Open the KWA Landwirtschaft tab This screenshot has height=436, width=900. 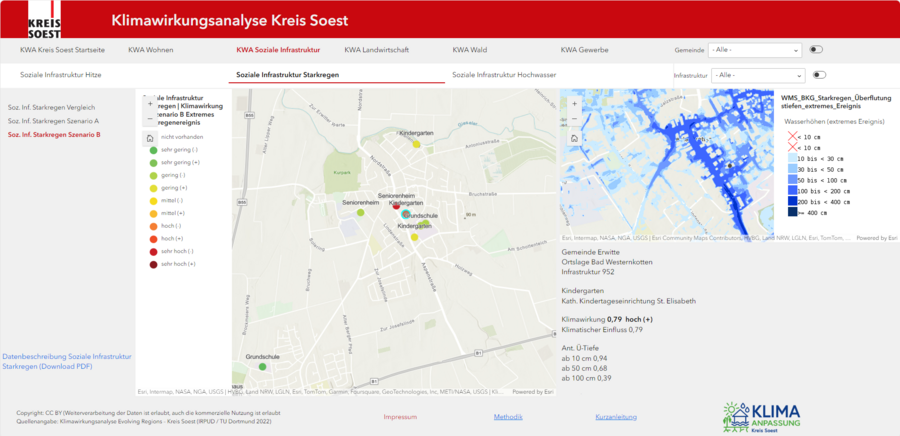click(x=375, y=49)
